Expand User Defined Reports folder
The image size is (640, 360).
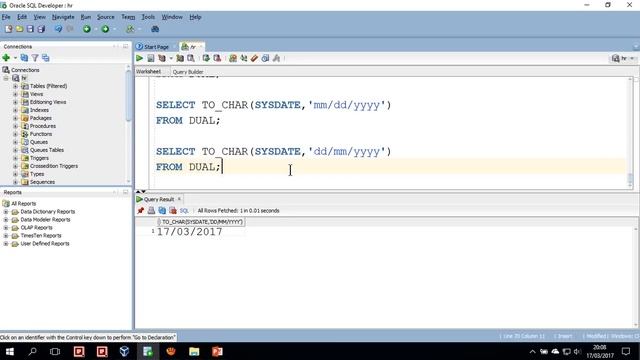[6, 244]
